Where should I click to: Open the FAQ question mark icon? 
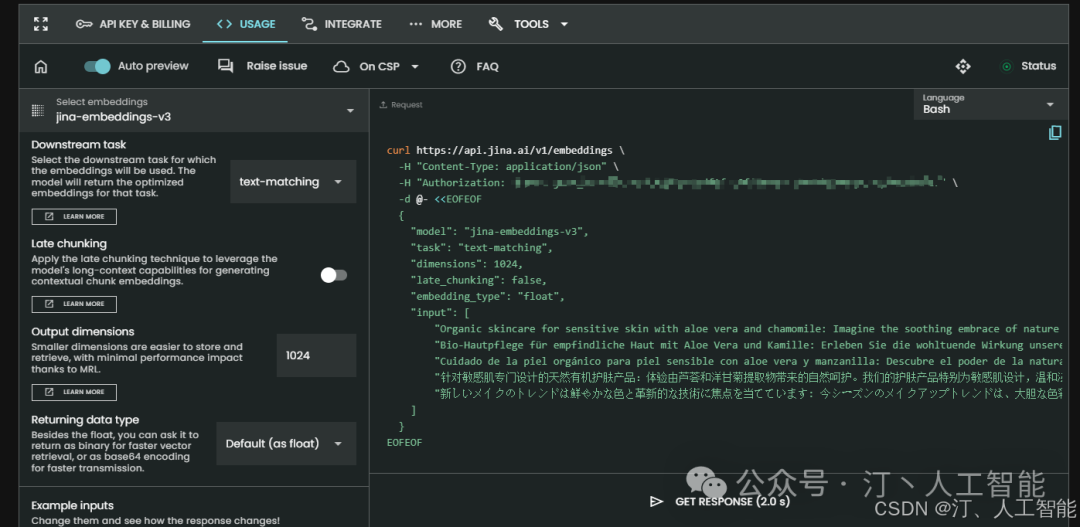458,67
